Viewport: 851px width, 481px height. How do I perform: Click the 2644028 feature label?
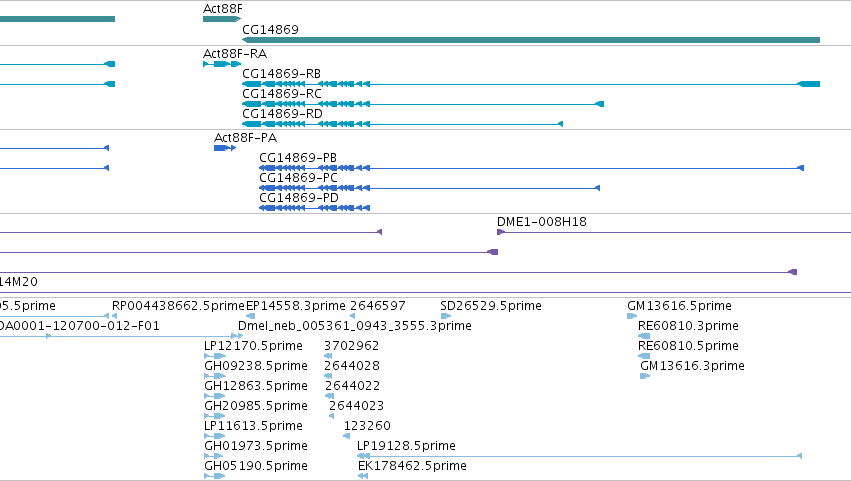point(352,366)
